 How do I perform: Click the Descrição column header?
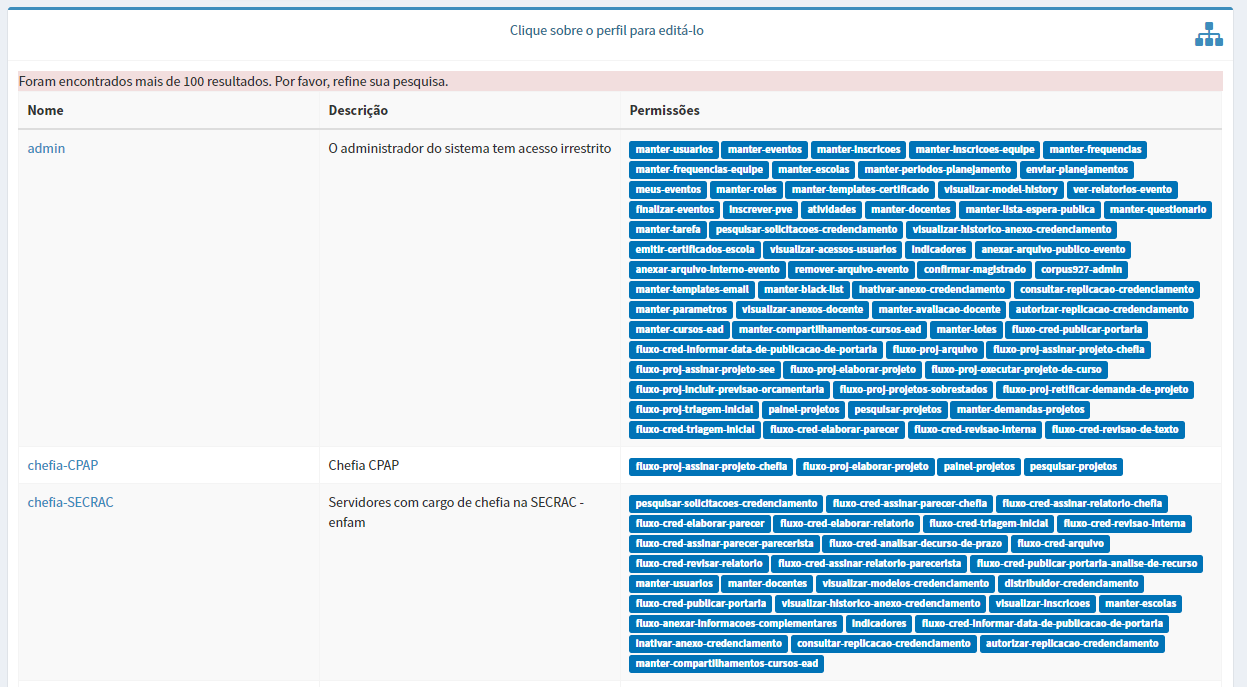[x=358, y=110]
